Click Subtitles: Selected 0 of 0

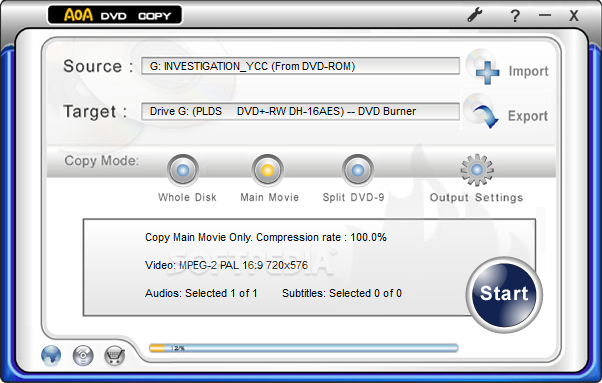(x=342, y=293)
